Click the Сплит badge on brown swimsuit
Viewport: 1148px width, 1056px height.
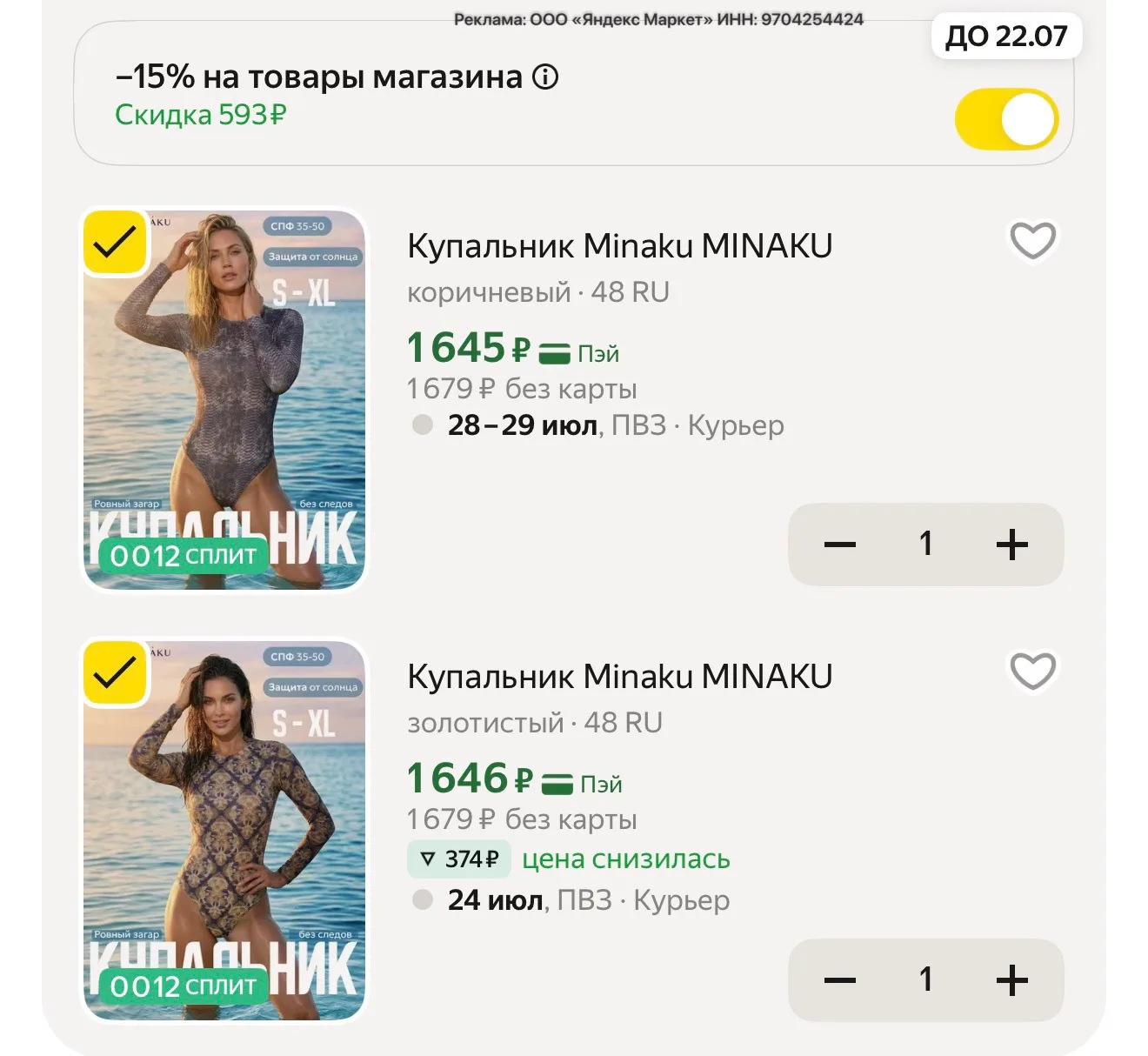point(184,555)
